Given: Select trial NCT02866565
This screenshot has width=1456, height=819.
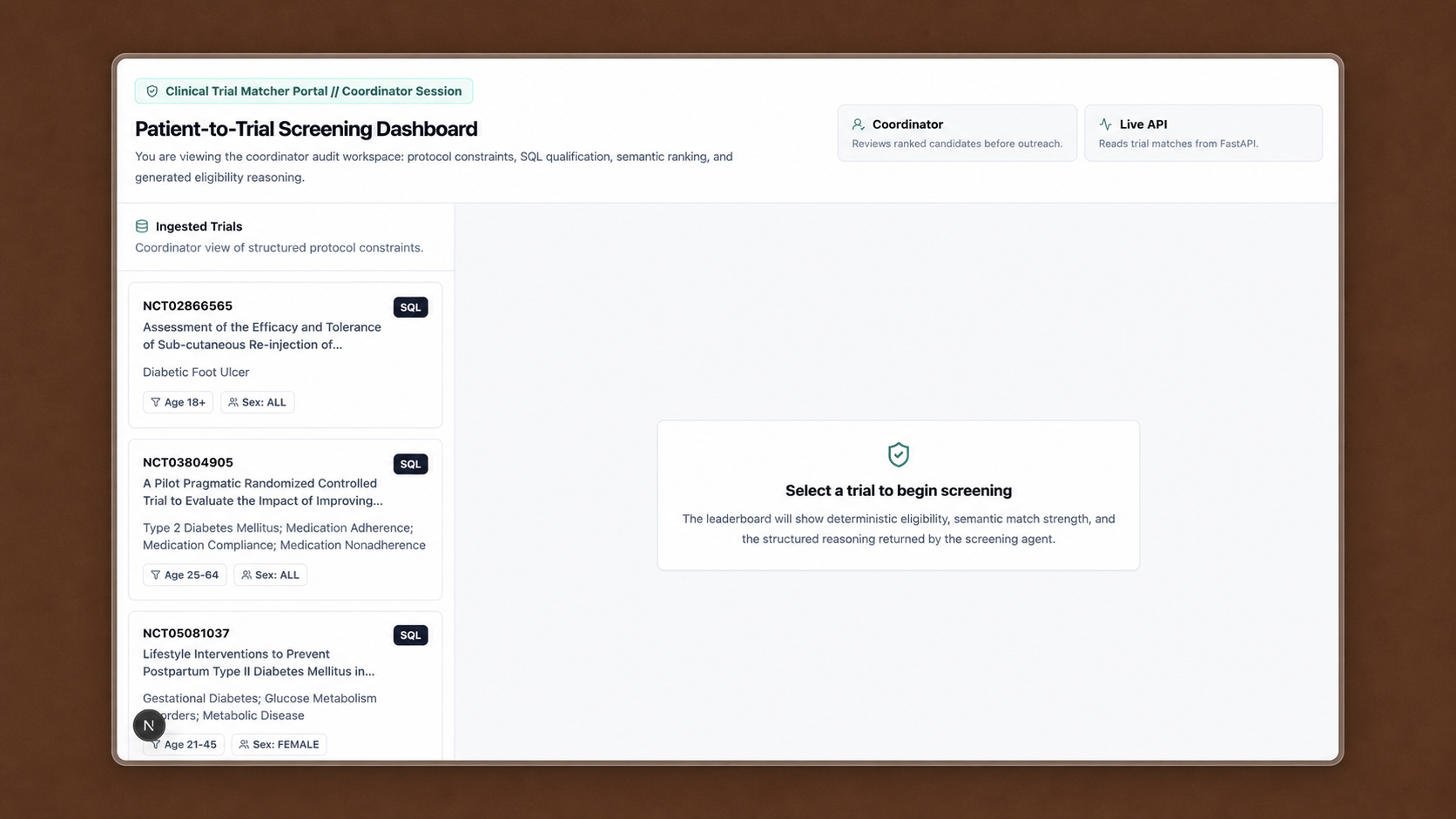Looking at the screenshot, I should pyautogui.click(x=286, y=355).
